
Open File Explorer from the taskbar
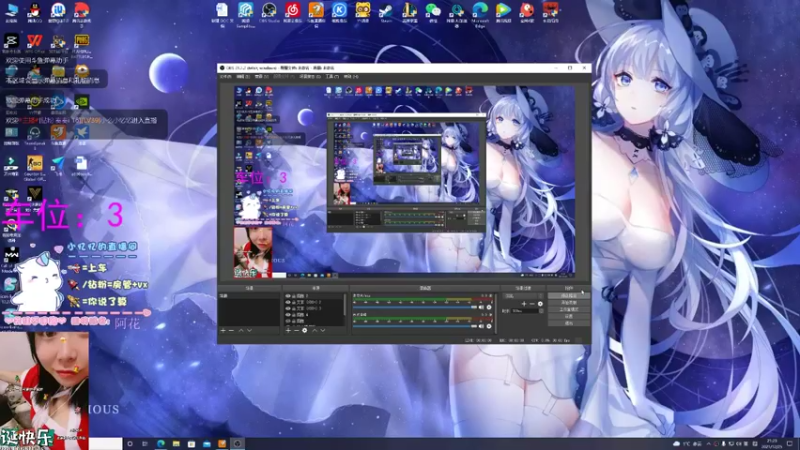176,443
